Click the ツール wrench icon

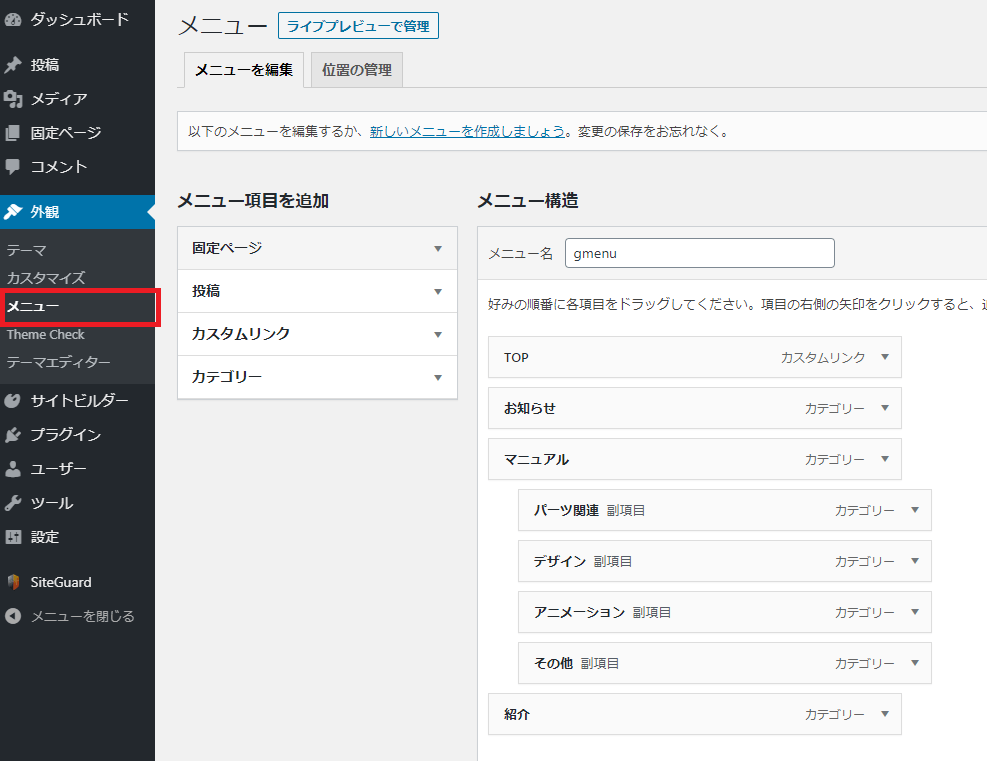tap(13, 503)
